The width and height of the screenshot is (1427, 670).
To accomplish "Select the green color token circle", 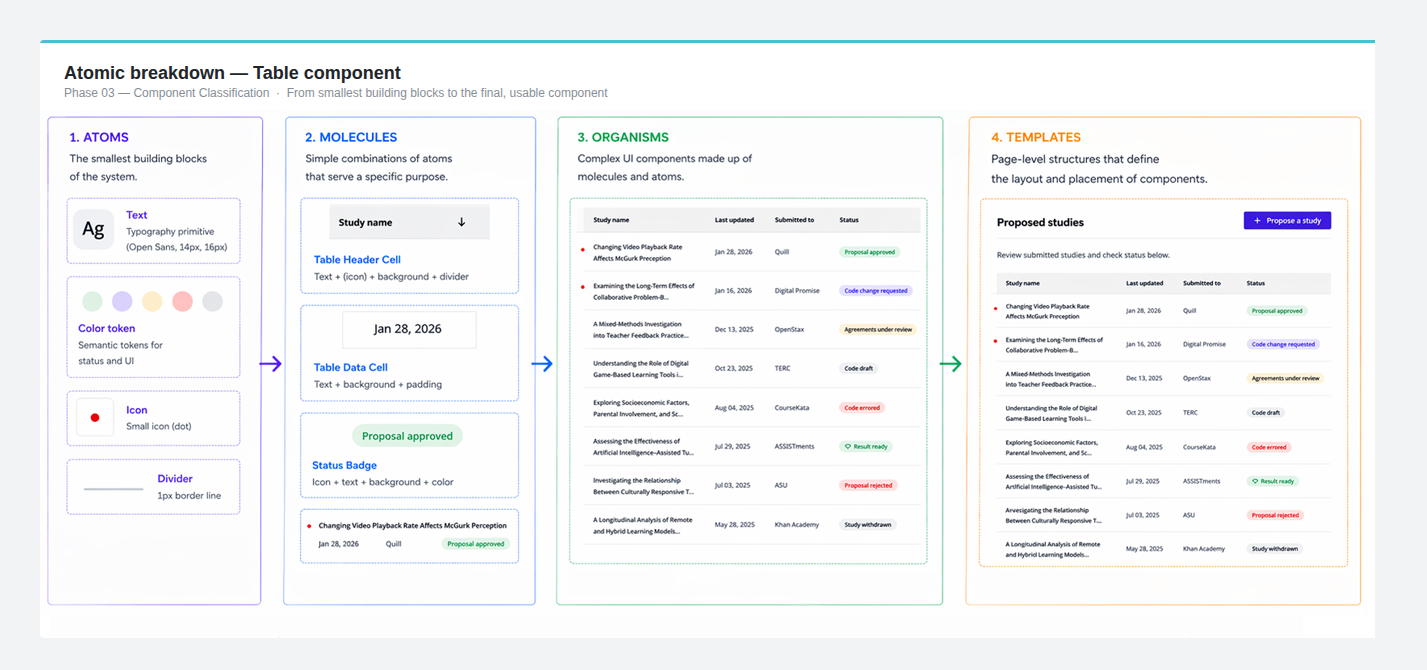I will (92, 301).
